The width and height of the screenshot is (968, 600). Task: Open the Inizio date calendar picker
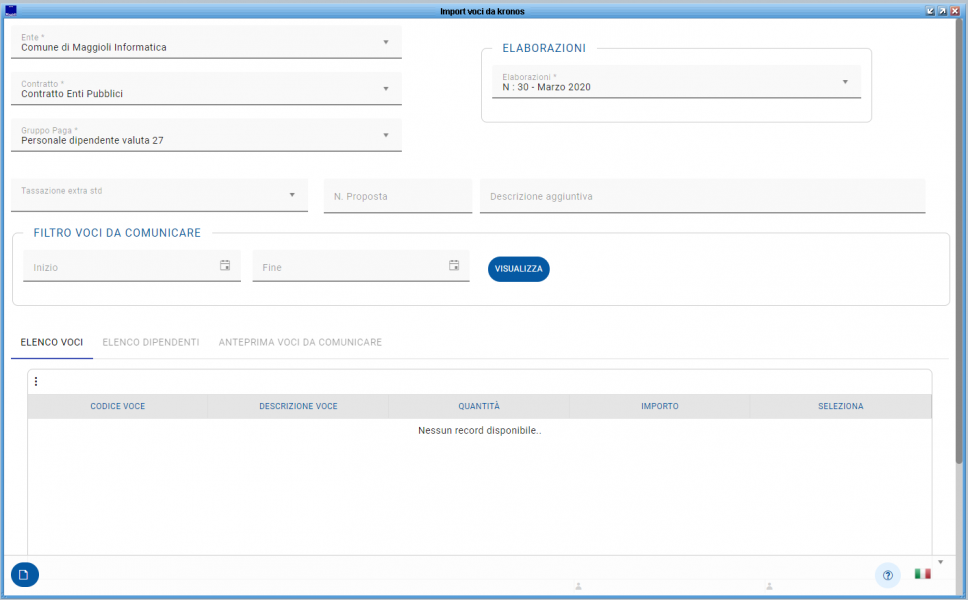(225, 266)
